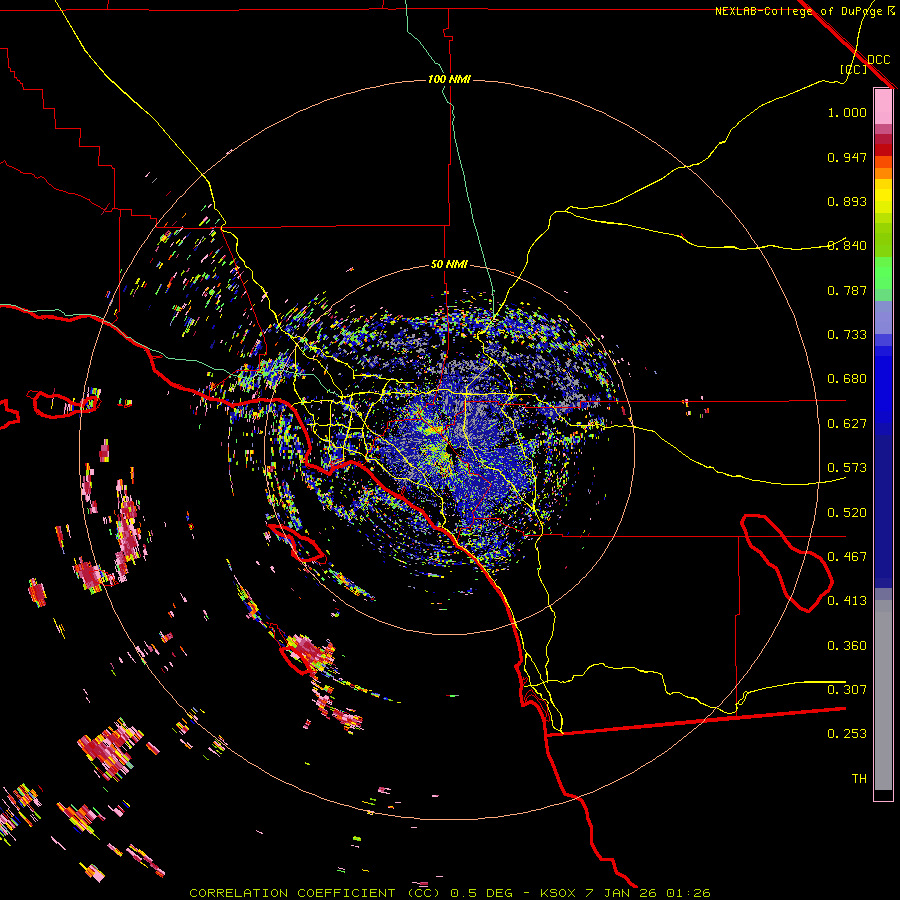Click the DCC label above the color bar
Image resolution: width=900 pixels, height=900 pixels.
coord(878,60)
